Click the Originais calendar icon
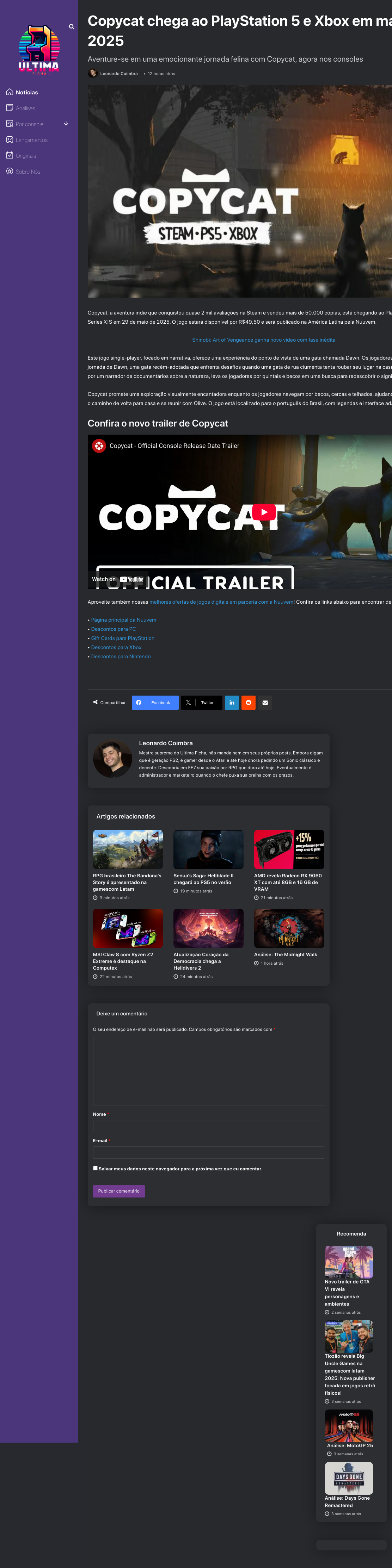This screenshot has width=392, height=1568. 10,155
